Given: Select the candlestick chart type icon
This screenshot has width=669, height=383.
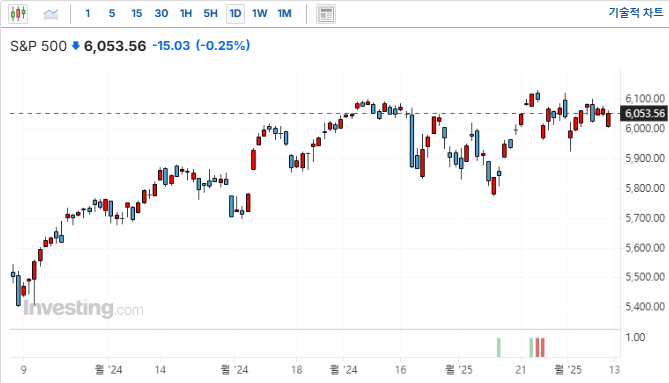Looking at the screenshot, I should [18, 14].
